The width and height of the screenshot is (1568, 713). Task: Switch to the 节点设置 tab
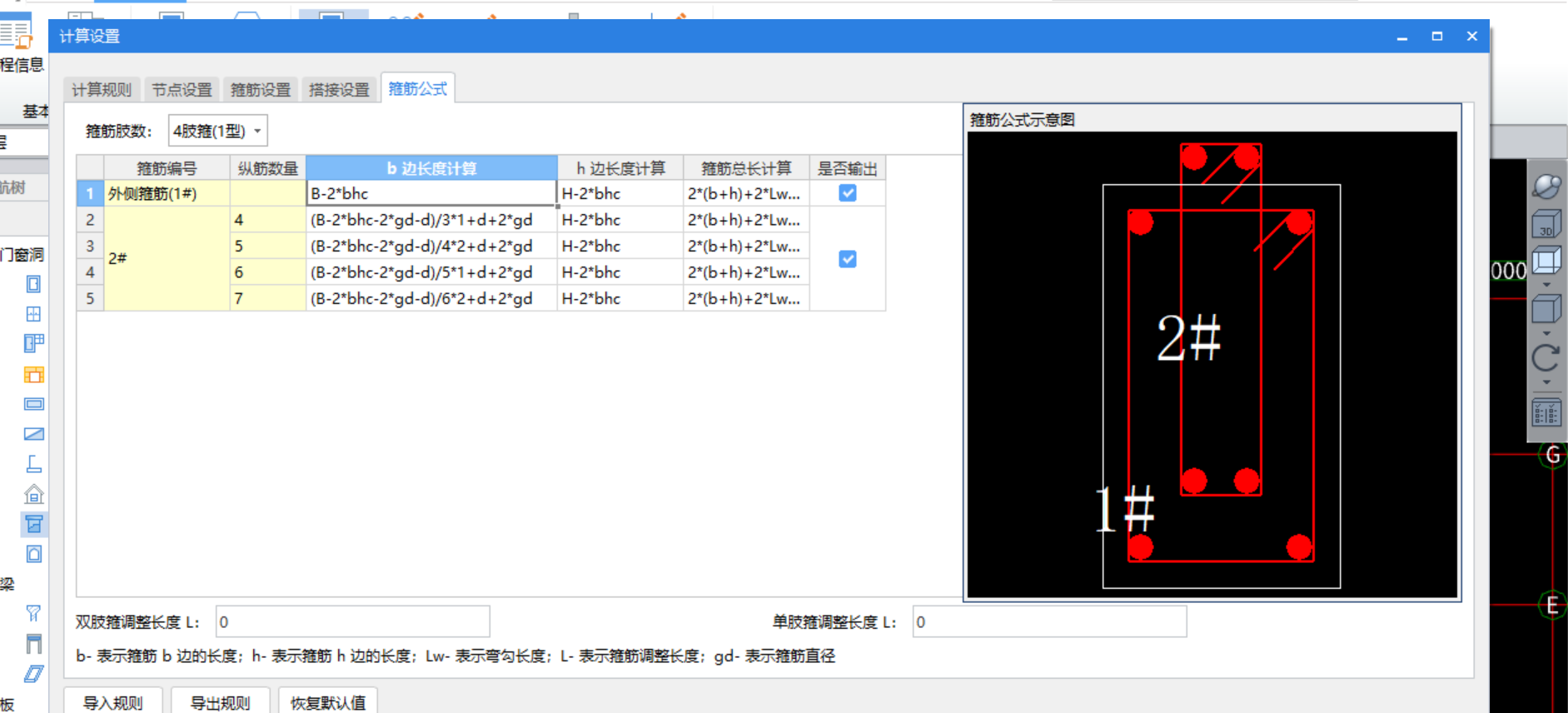click(182, 89)
